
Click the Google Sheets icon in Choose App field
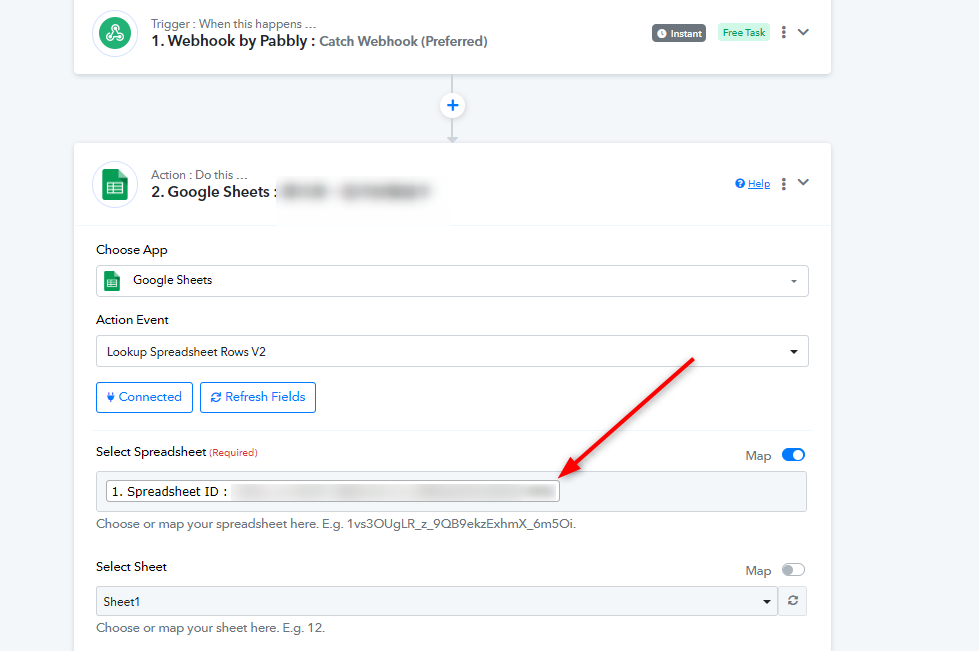tap(112, 281)
